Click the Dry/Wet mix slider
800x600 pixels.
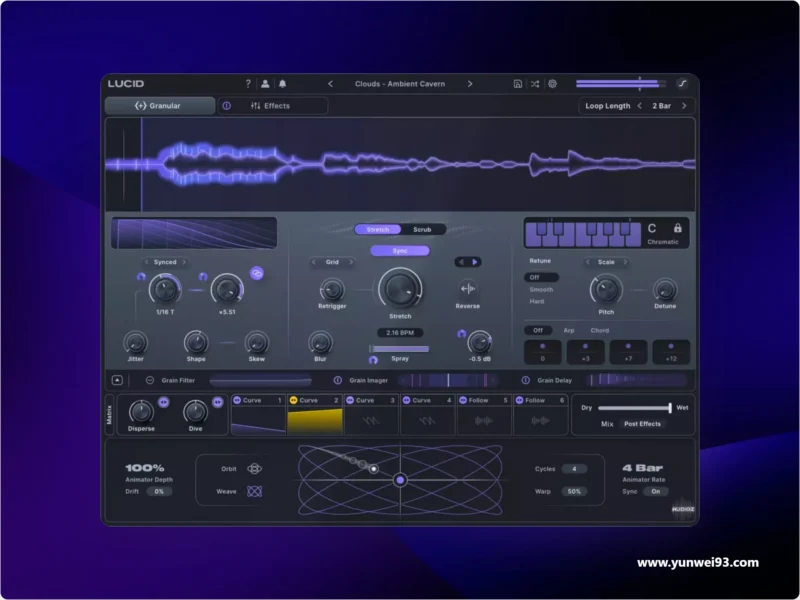[x=635, y=408]
